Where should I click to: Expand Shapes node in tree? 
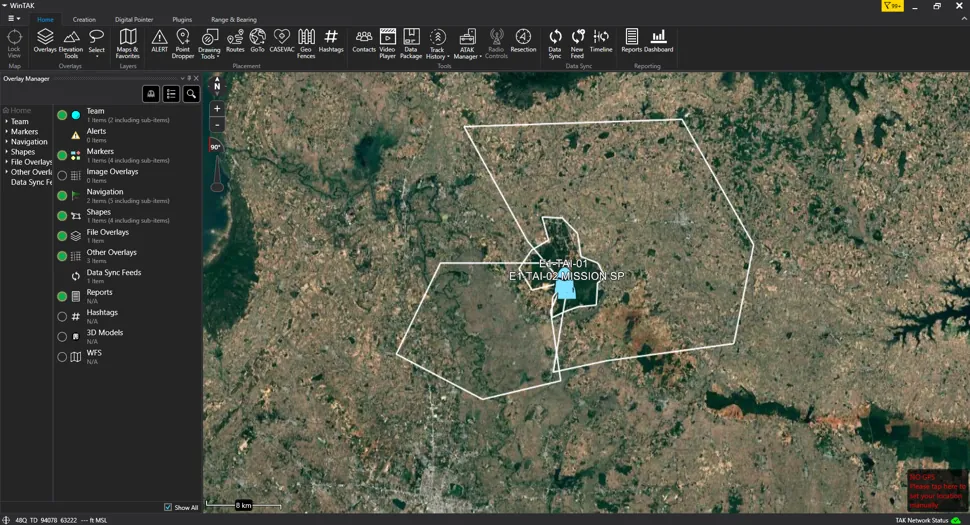(7, 152)
